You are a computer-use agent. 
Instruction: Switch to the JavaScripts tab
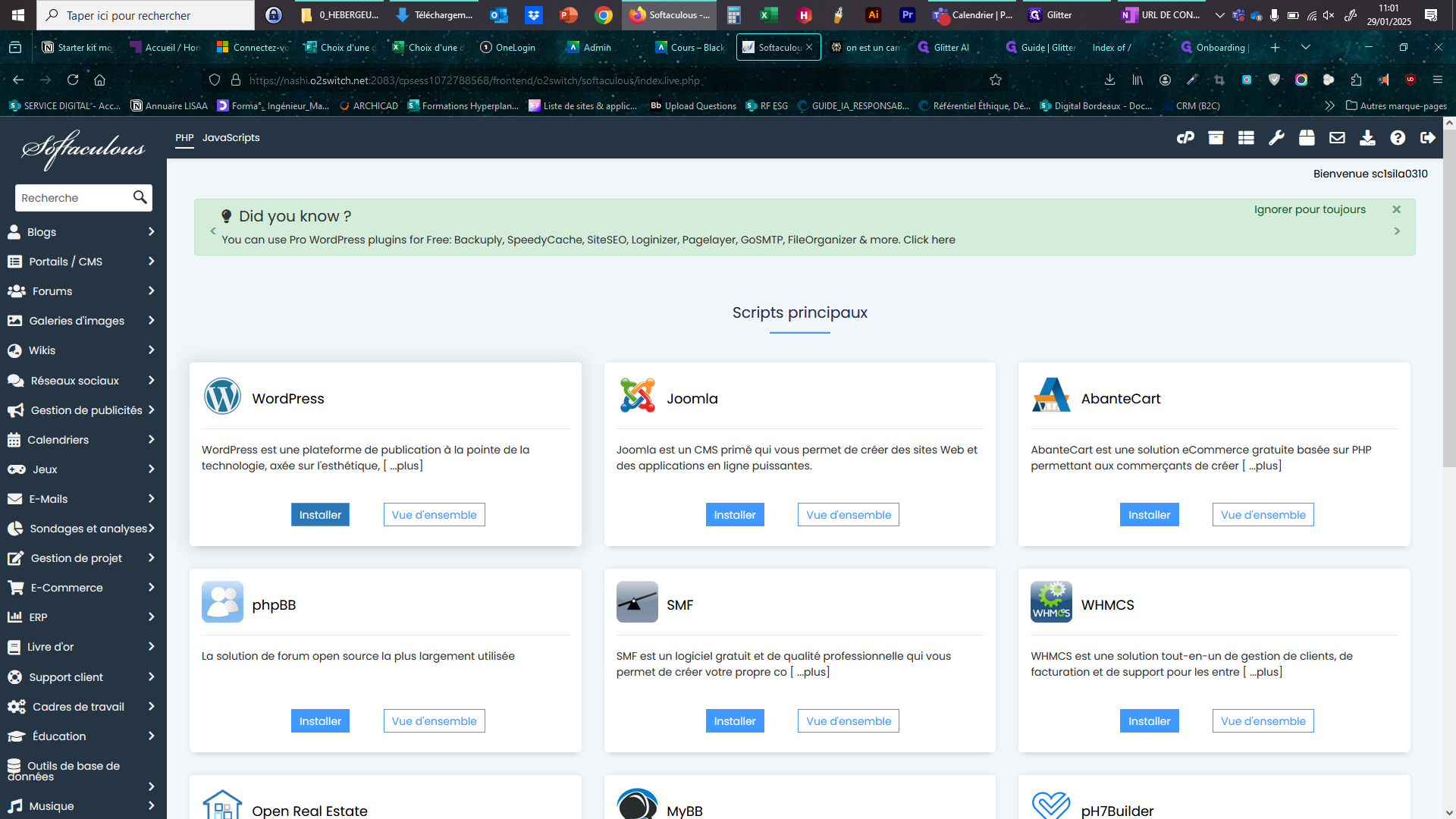coord(231,137)
